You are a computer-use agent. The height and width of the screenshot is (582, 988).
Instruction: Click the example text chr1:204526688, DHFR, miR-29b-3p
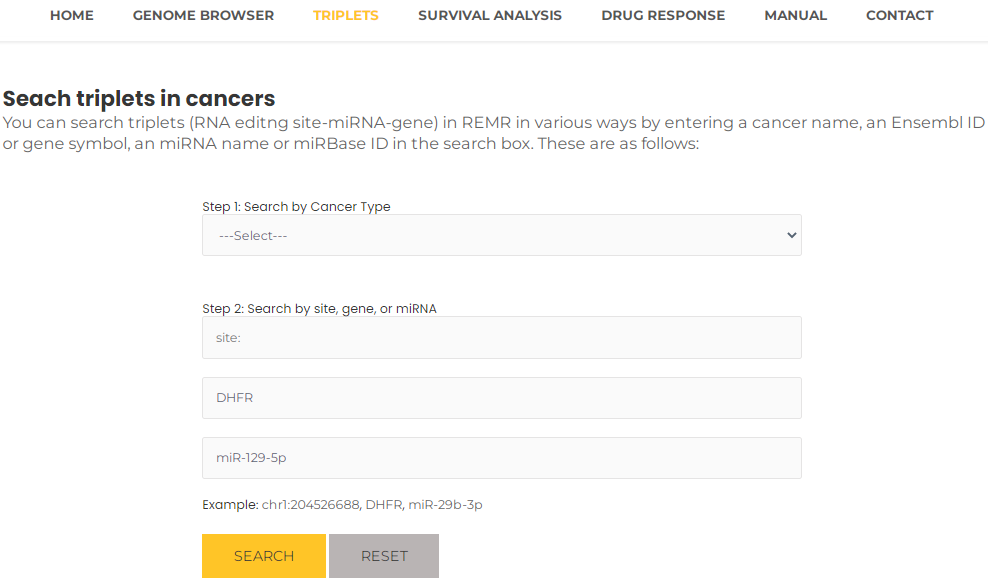372,505
